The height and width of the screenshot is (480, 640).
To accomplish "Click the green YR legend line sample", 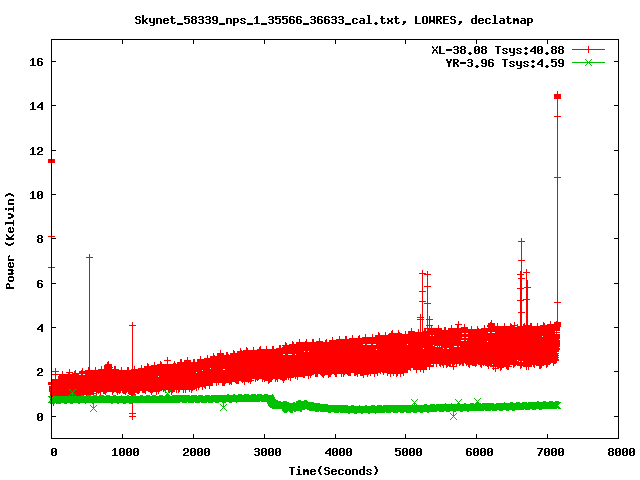I will coord(589,62).
